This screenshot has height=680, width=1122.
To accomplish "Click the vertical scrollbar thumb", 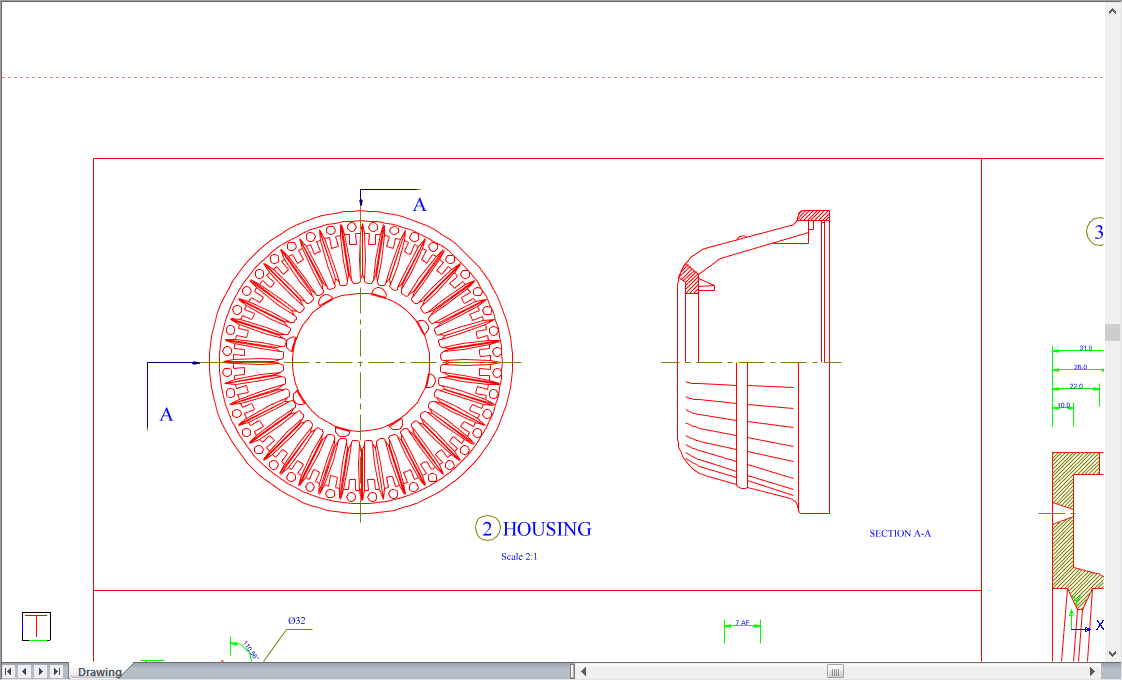I will tap(1112, 332).
